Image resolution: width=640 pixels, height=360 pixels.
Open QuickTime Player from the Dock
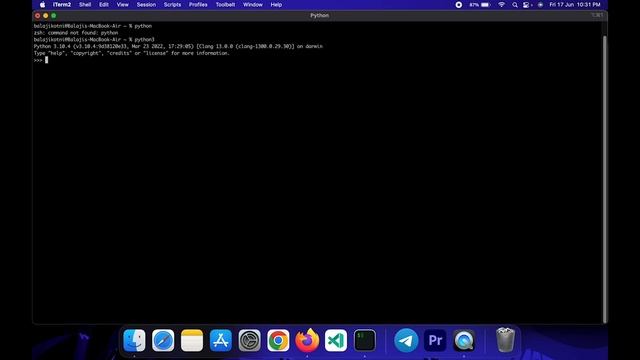464,340
